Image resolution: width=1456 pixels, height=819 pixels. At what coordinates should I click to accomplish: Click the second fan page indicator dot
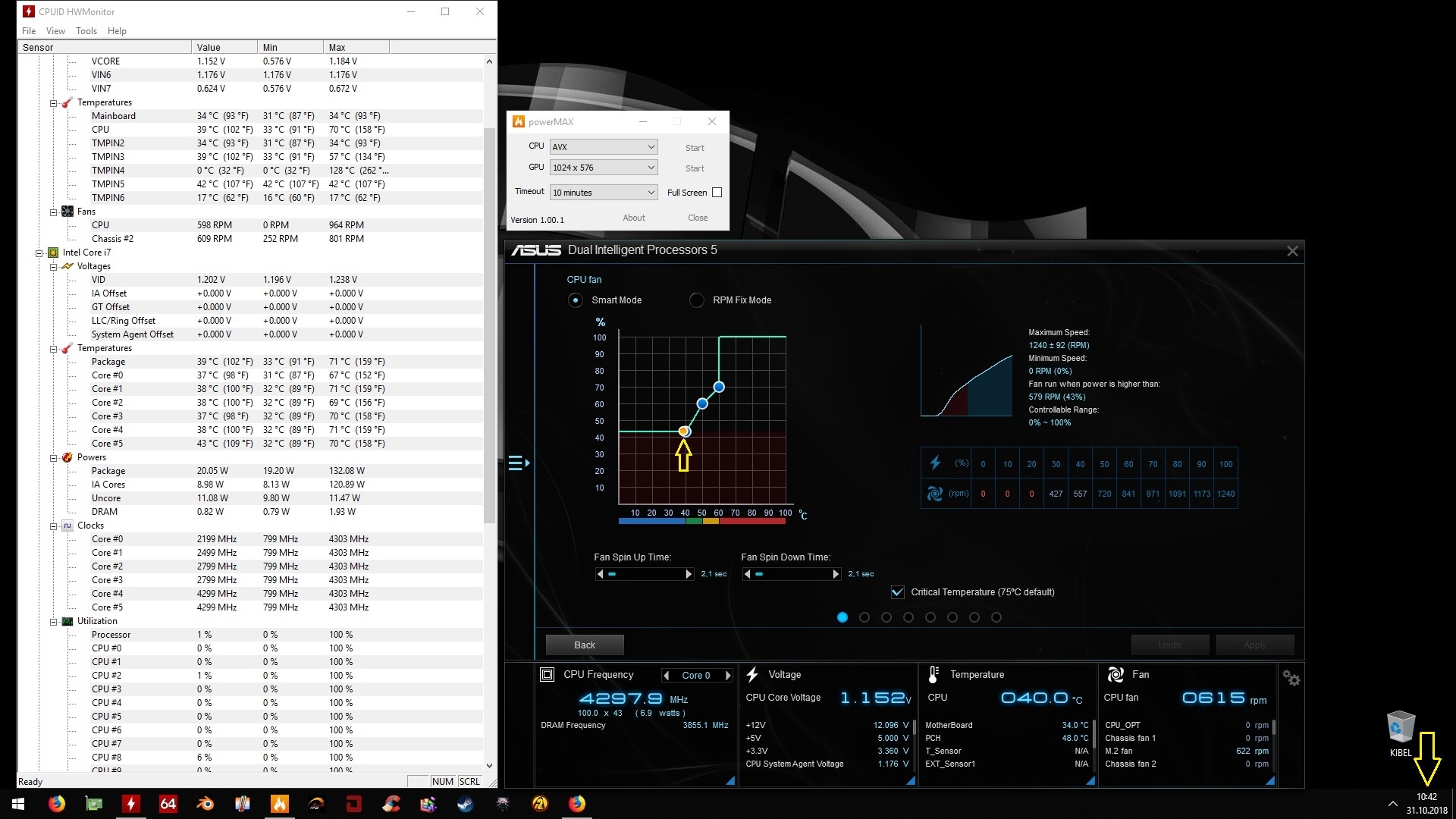click(864, 617)
